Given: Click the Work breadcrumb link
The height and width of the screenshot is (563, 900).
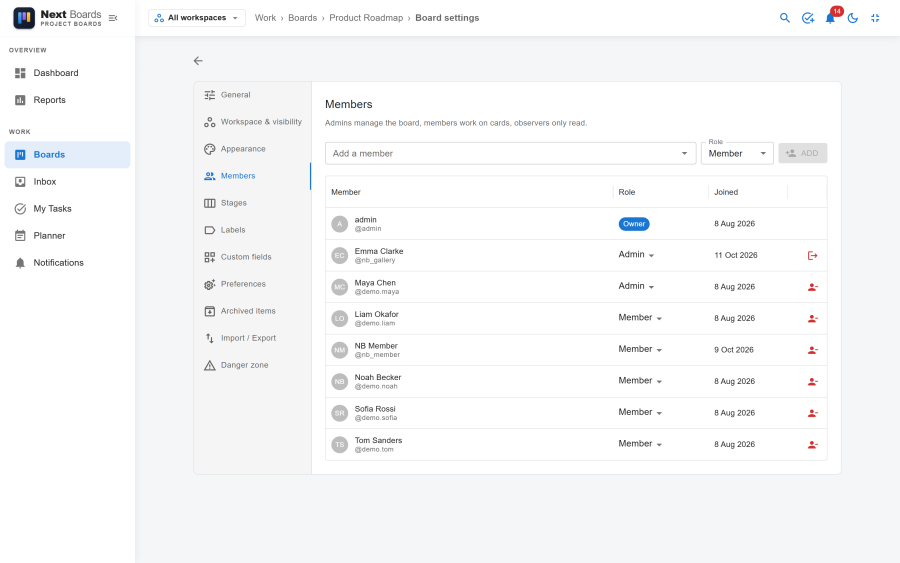Looking at the screenshot, I should click(265, 18).
